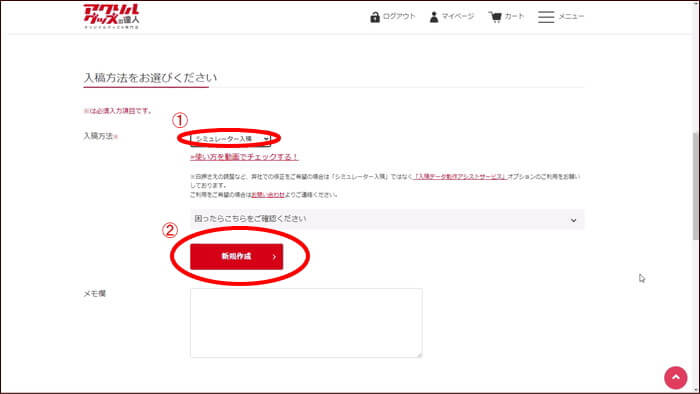Open the 入稿データ制作アシストサービス link
Viewport: 700px width, 394px height.
point(460,177)
